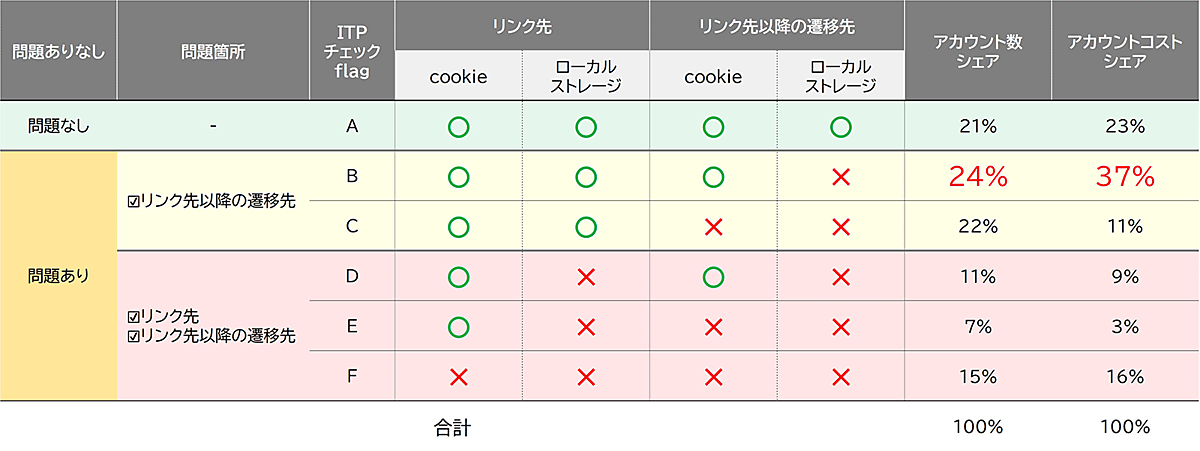Click green circle in row A transition local storage
Viewport: 1200px width, 451px height.
(841, 127)
